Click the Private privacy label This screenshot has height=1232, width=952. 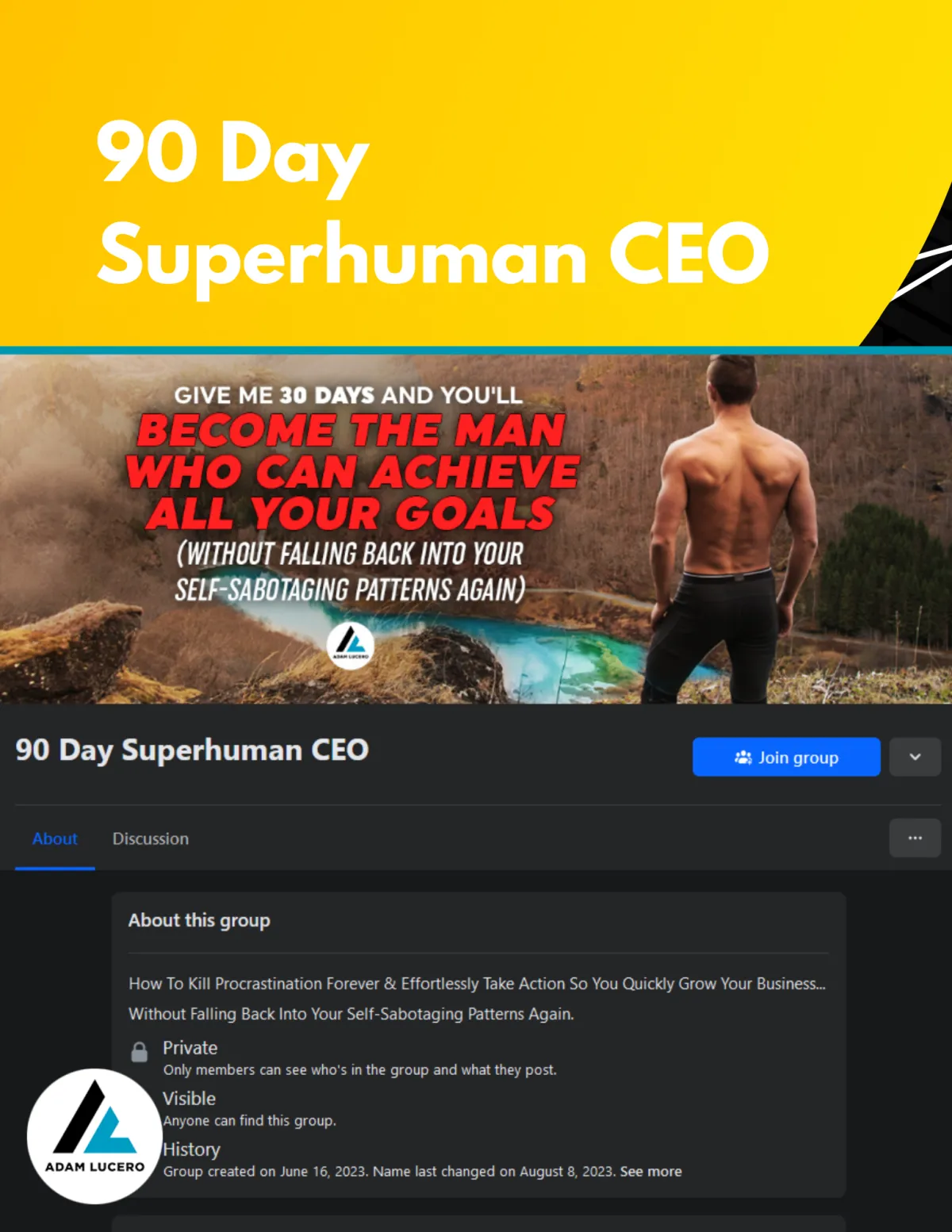coord(190,1047)
